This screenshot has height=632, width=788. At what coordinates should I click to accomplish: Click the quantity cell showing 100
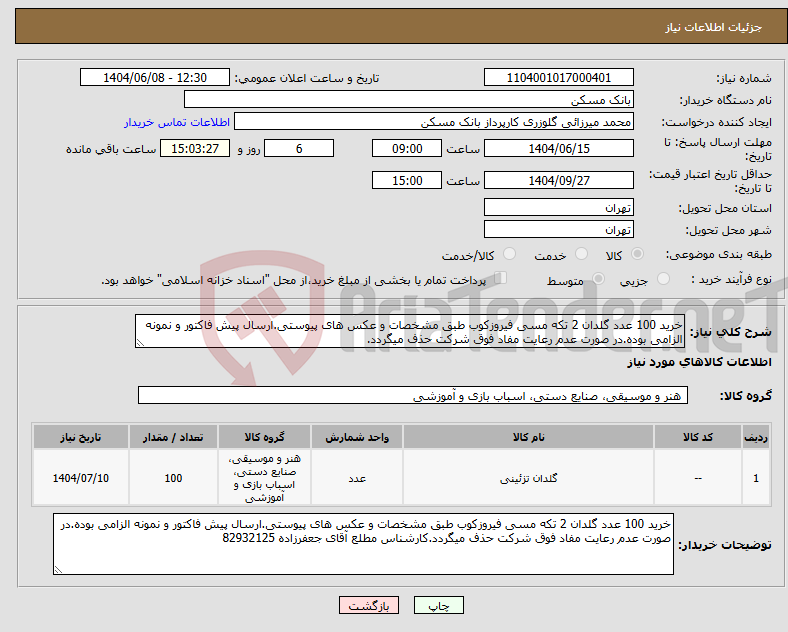(x=173, y=478)
